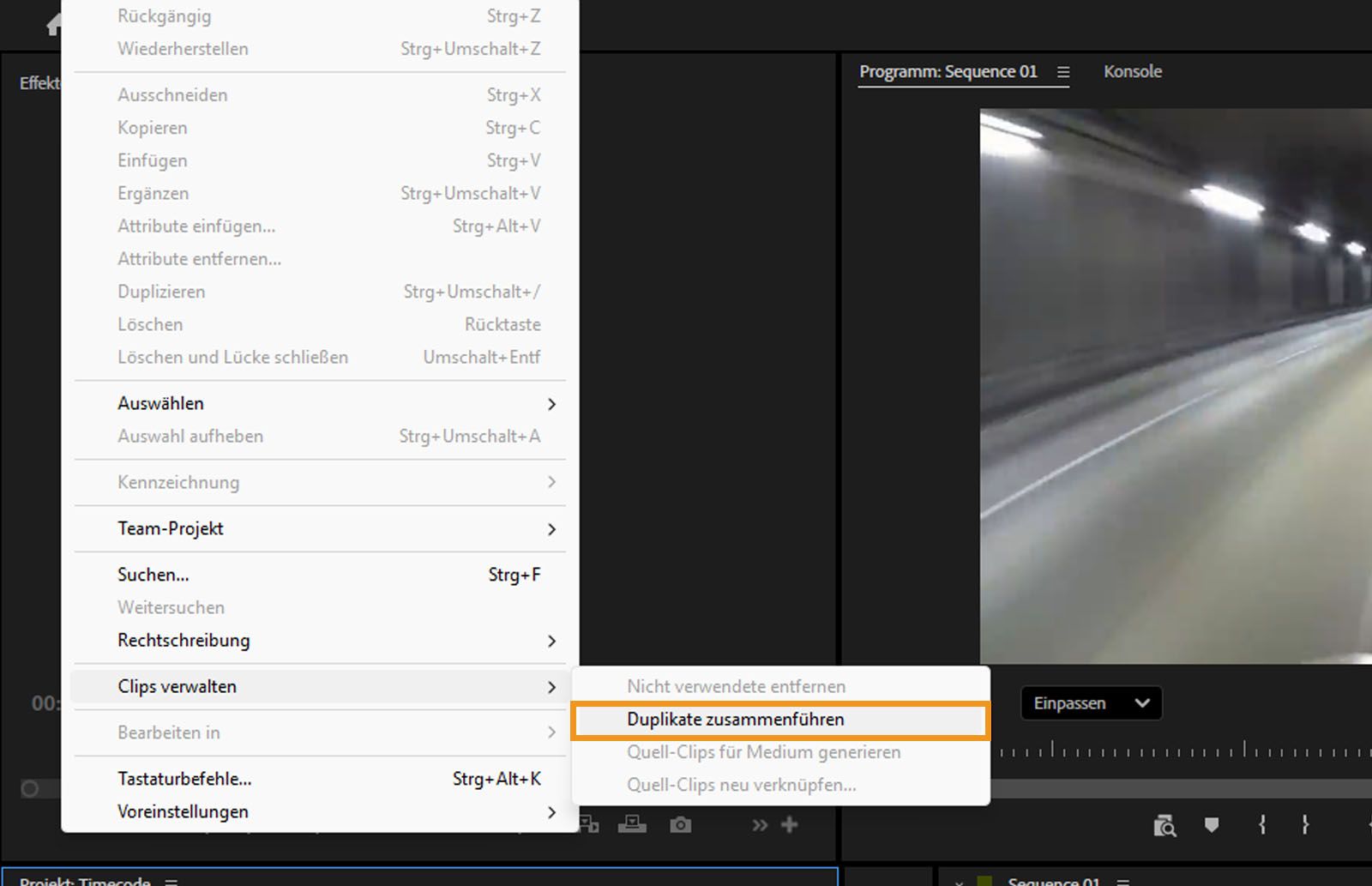
Task: Click the source monitor scroll bar handle
Action: [x=30, y=788]
